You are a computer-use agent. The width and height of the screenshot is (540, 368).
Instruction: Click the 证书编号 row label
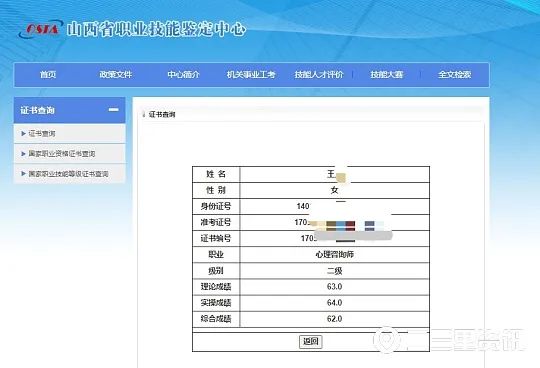(216, 238)
